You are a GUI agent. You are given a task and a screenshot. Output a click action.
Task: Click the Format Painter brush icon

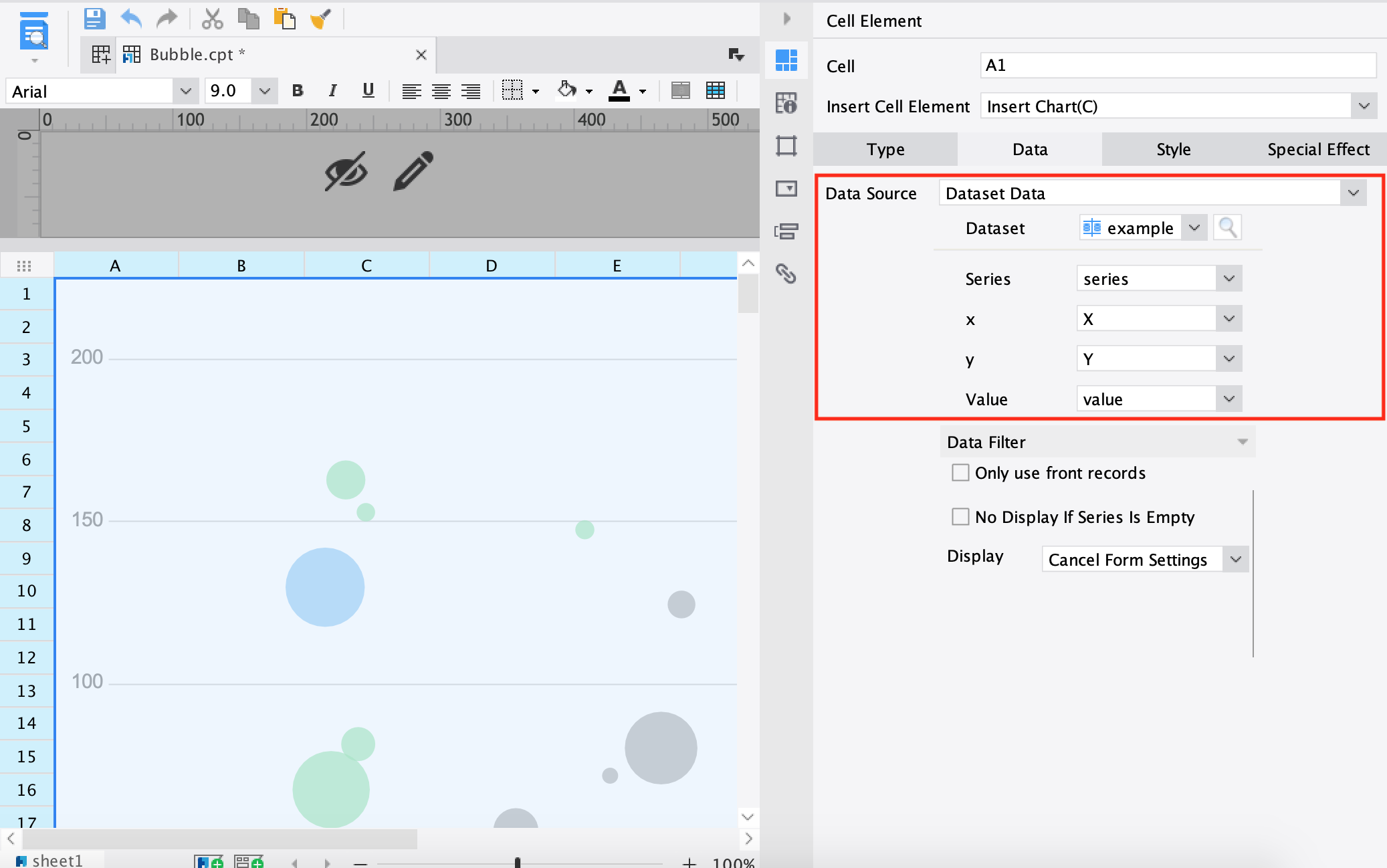pos(321,18)
